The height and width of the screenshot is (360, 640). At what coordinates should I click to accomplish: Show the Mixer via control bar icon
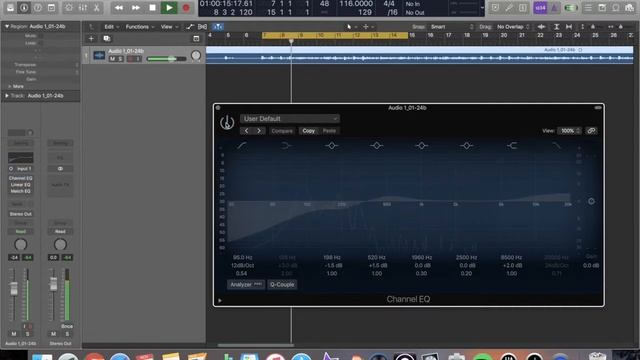coord(82,7)
